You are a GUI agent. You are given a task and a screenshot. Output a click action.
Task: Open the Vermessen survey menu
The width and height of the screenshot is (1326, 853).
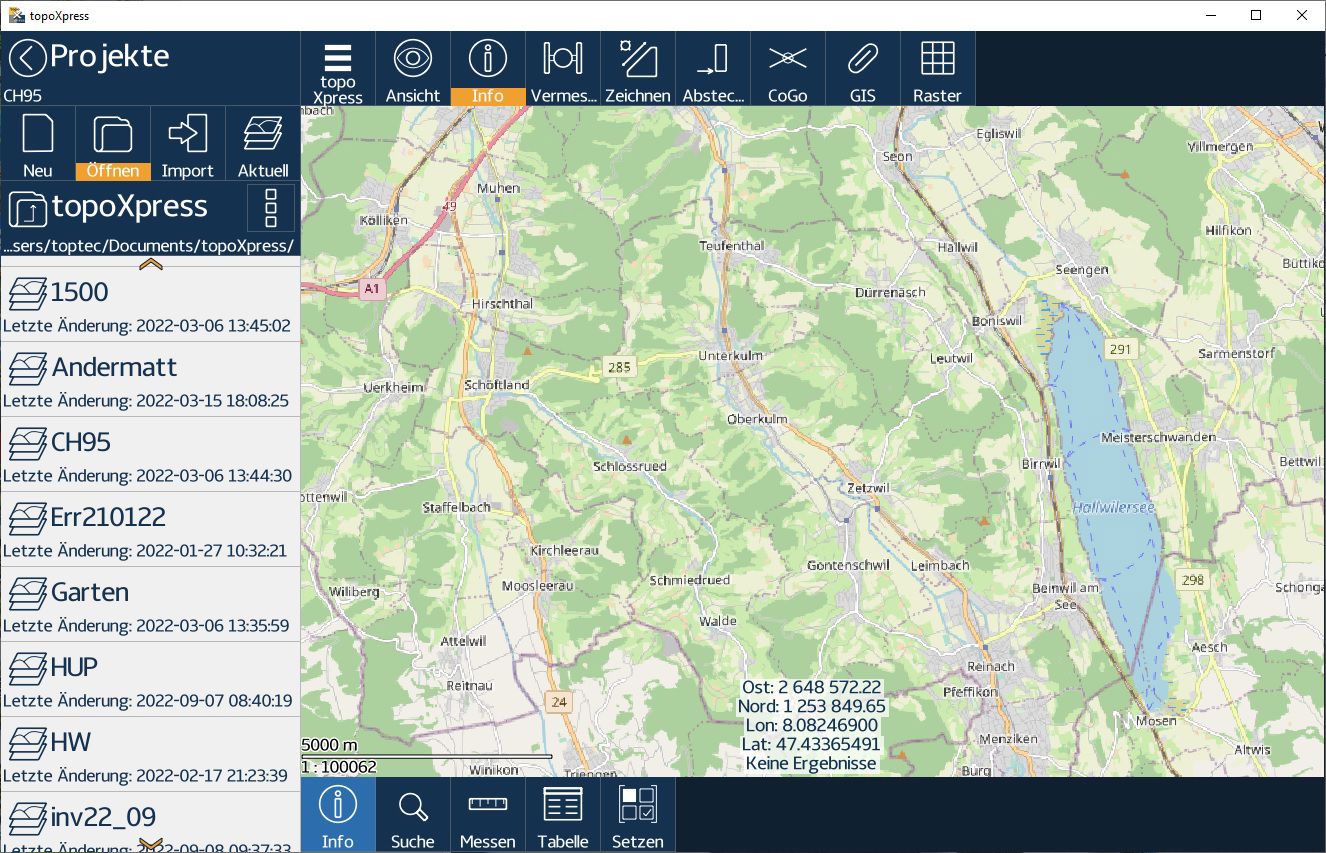(563, 68)
